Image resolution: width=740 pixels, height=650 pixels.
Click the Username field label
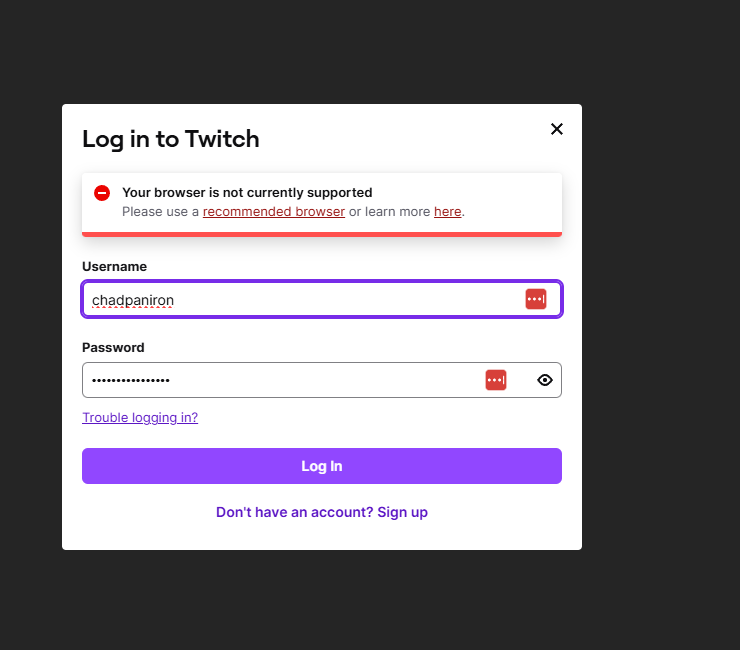pos(114,267)
